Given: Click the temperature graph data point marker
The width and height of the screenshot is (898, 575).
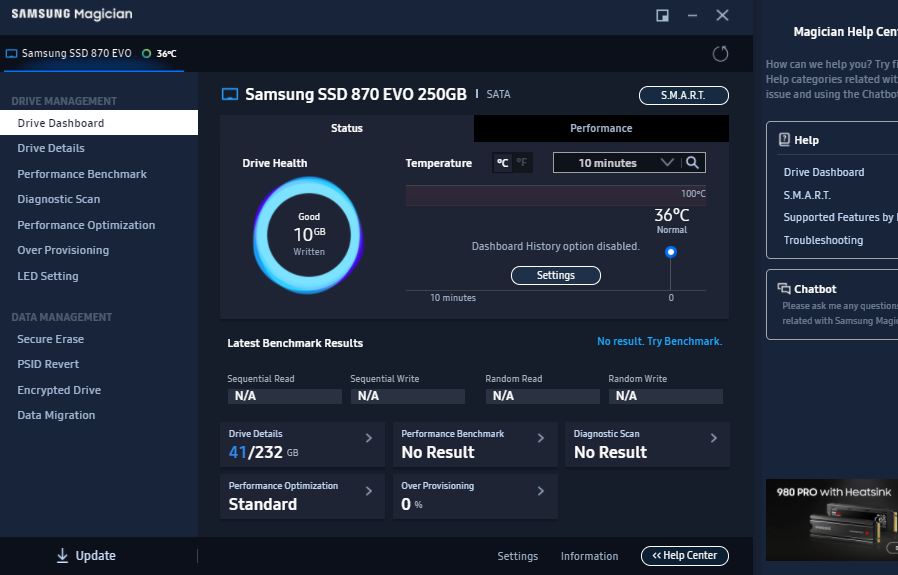Looking at the screenshot, I should 671,252.
